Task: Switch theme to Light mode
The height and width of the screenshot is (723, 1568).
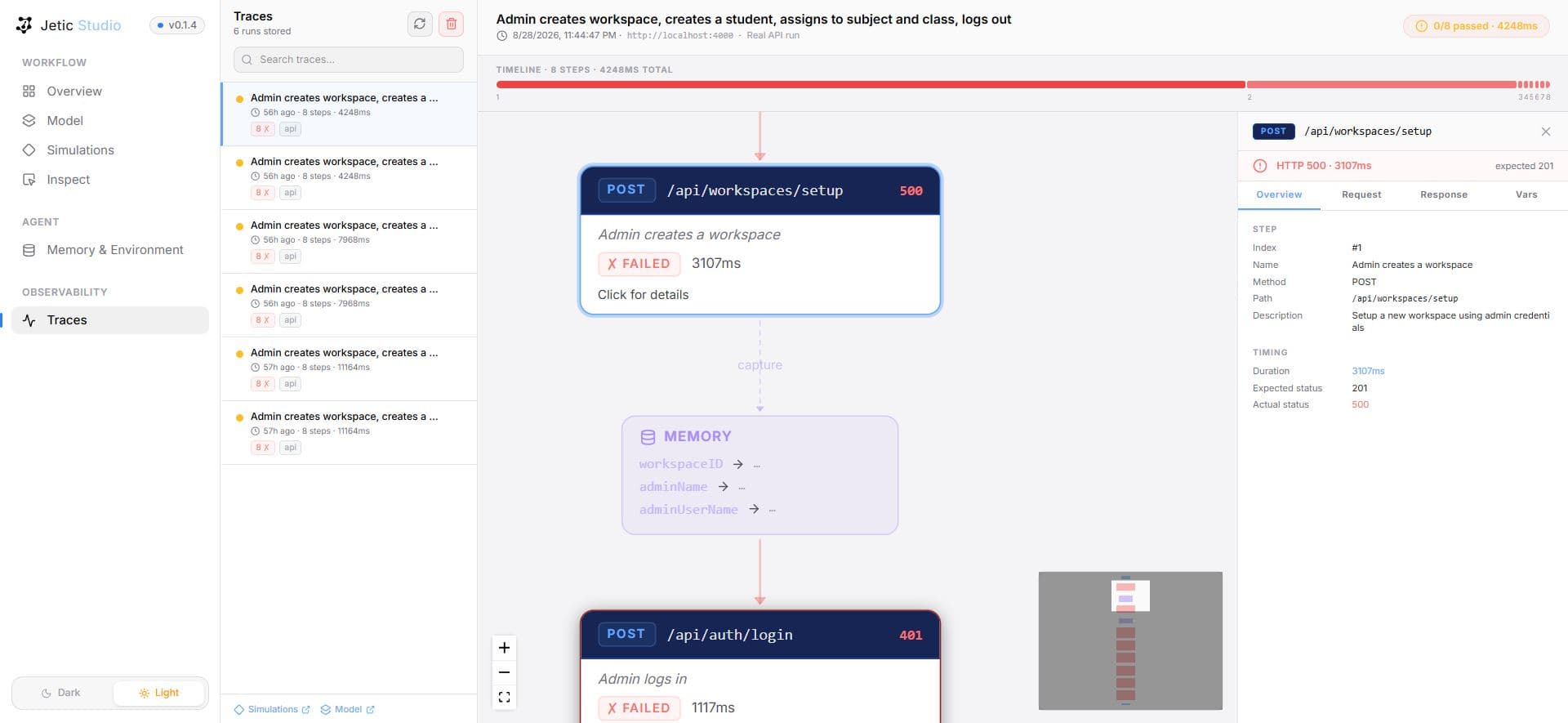Action: coord(158,693)
